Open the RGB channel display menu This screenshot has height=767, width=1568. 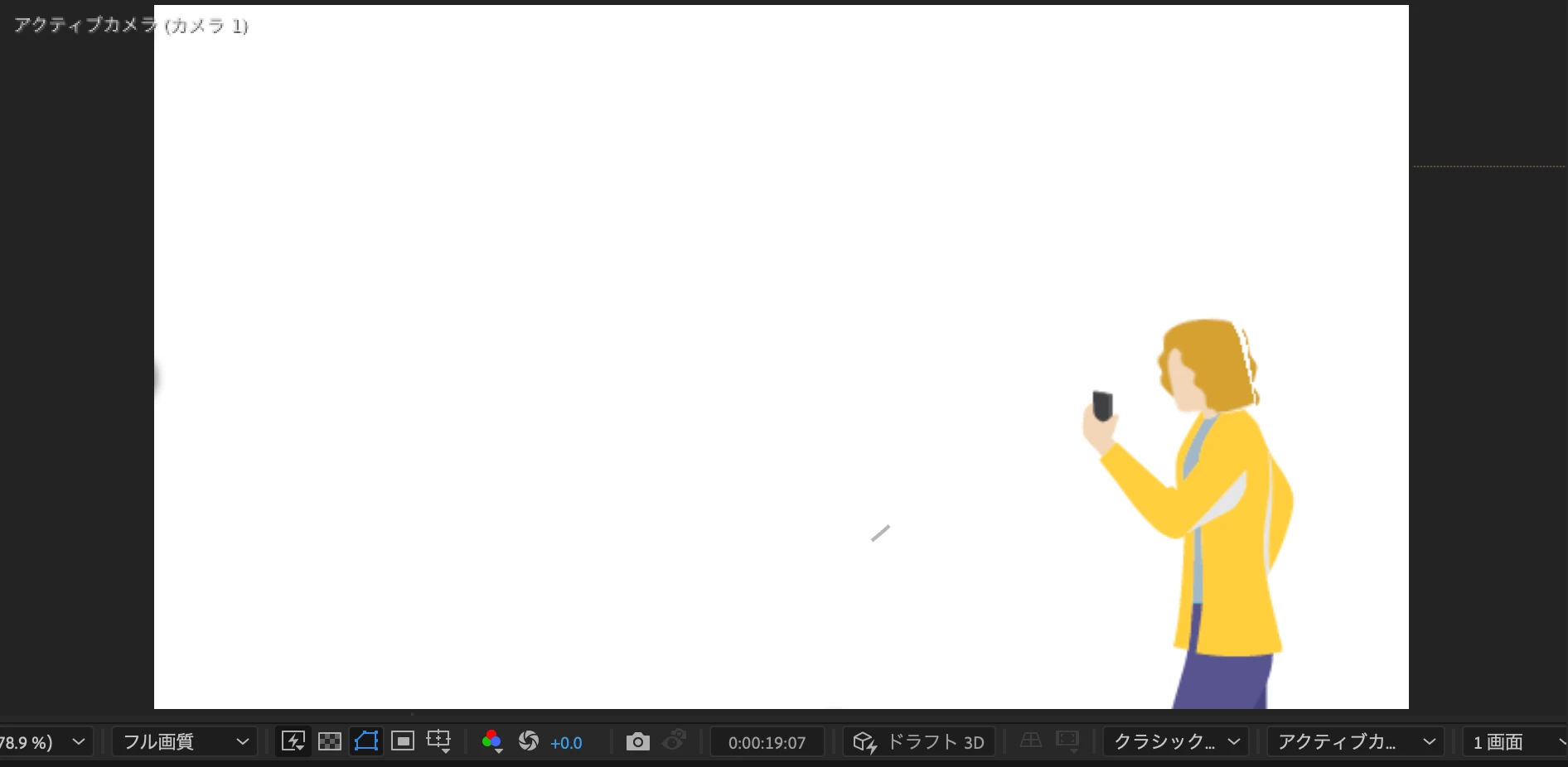[491, 741]
